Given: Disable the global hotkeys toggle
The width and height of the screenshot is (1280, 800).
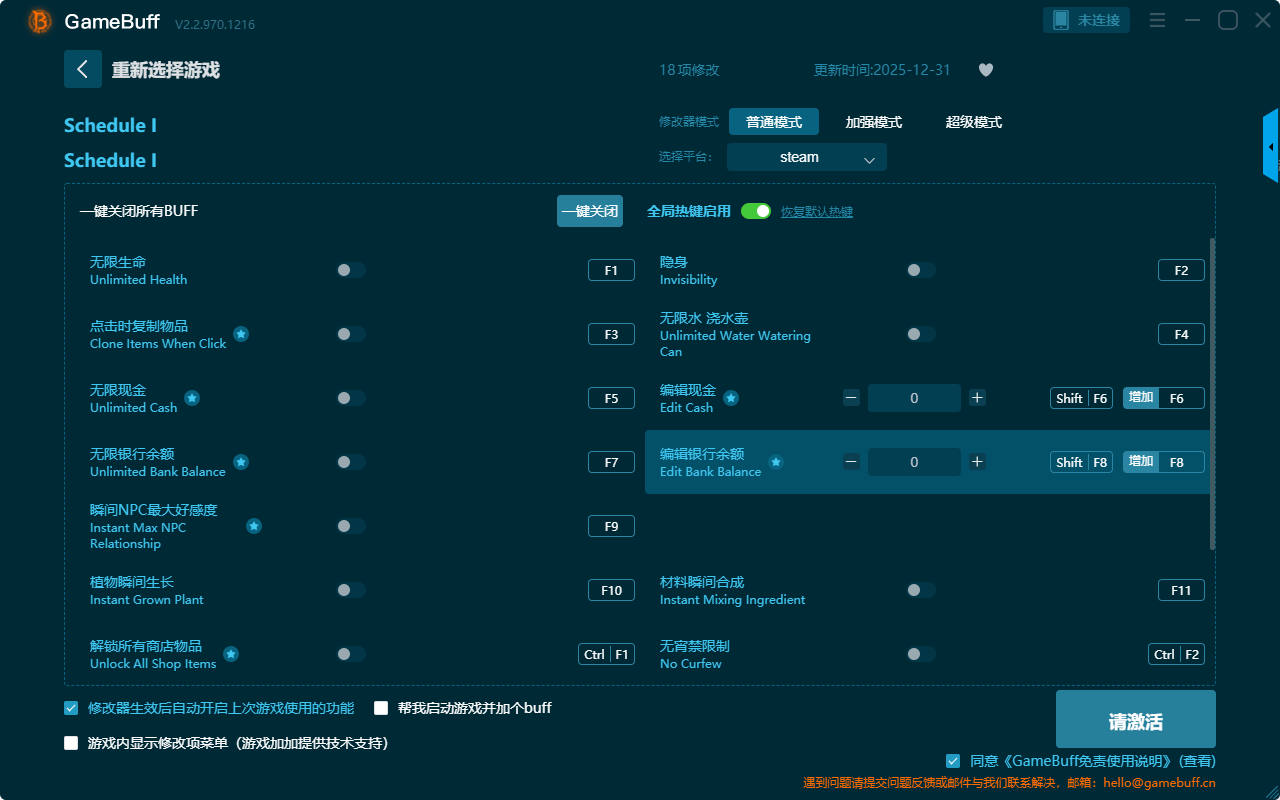Looking at the screenshot, I should (756, 211).
